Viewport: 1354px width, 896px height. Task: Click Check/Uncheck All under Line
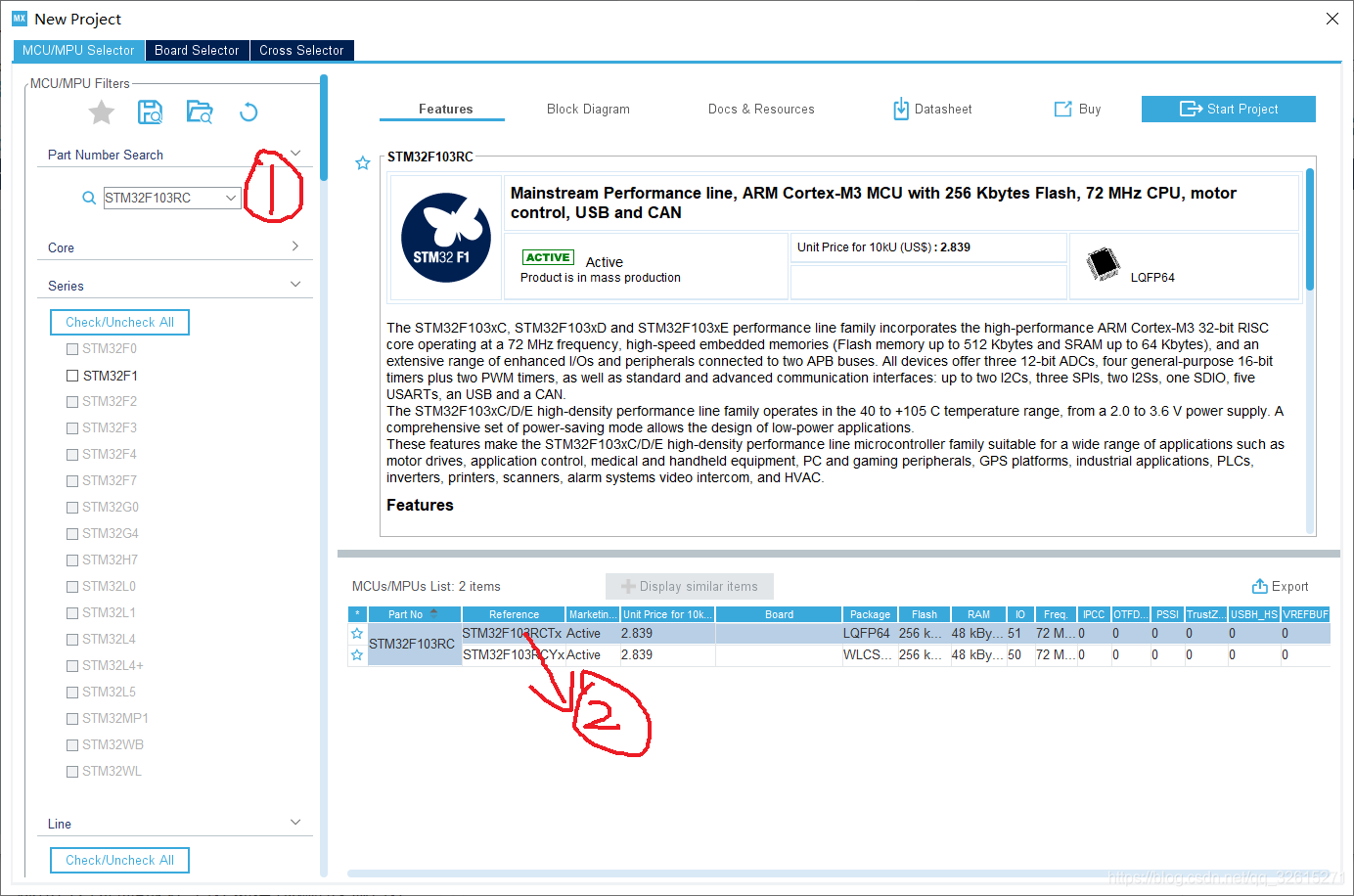(120, 860)
